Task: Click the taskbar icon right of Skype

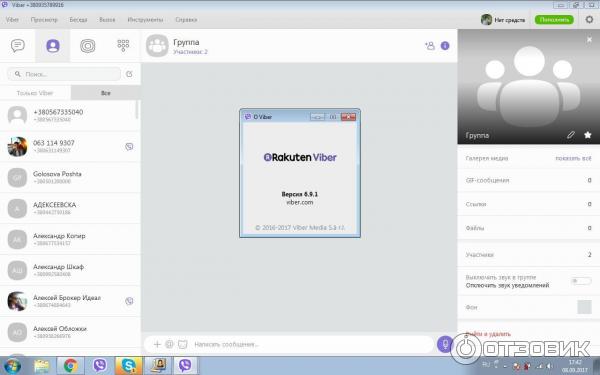Action: (158, 366)
